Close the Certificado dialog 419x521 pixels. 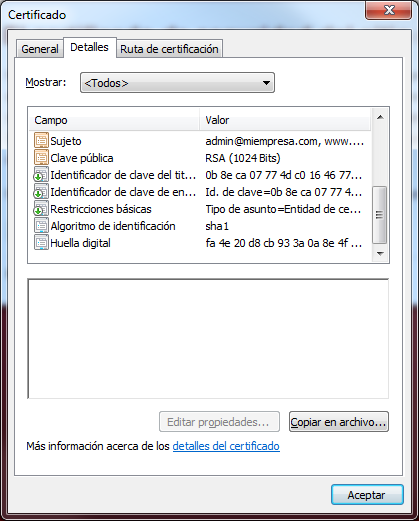[x=388, y=10]
